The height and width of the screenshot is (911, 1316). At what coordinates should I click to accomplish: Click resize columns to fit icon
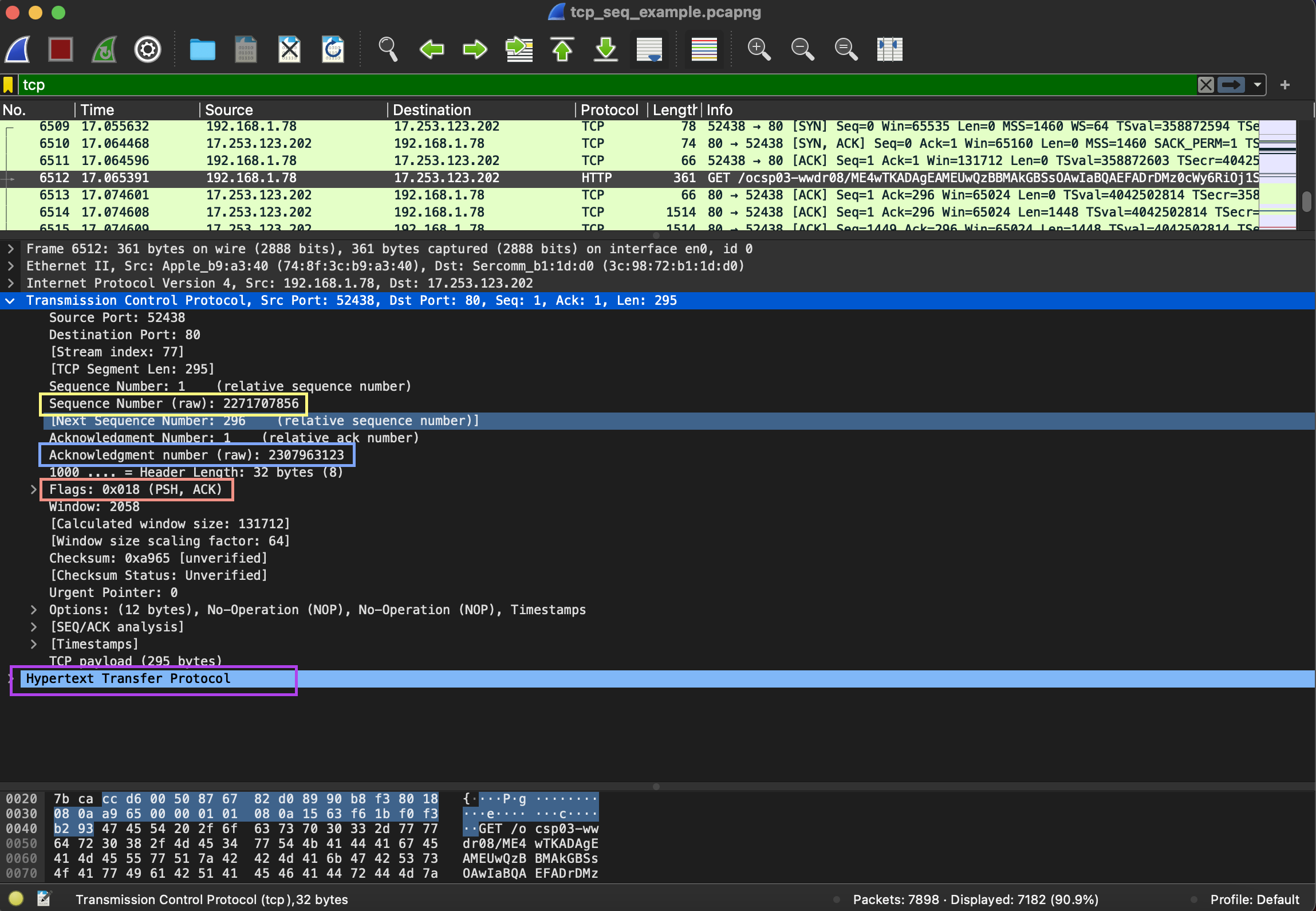890,50
